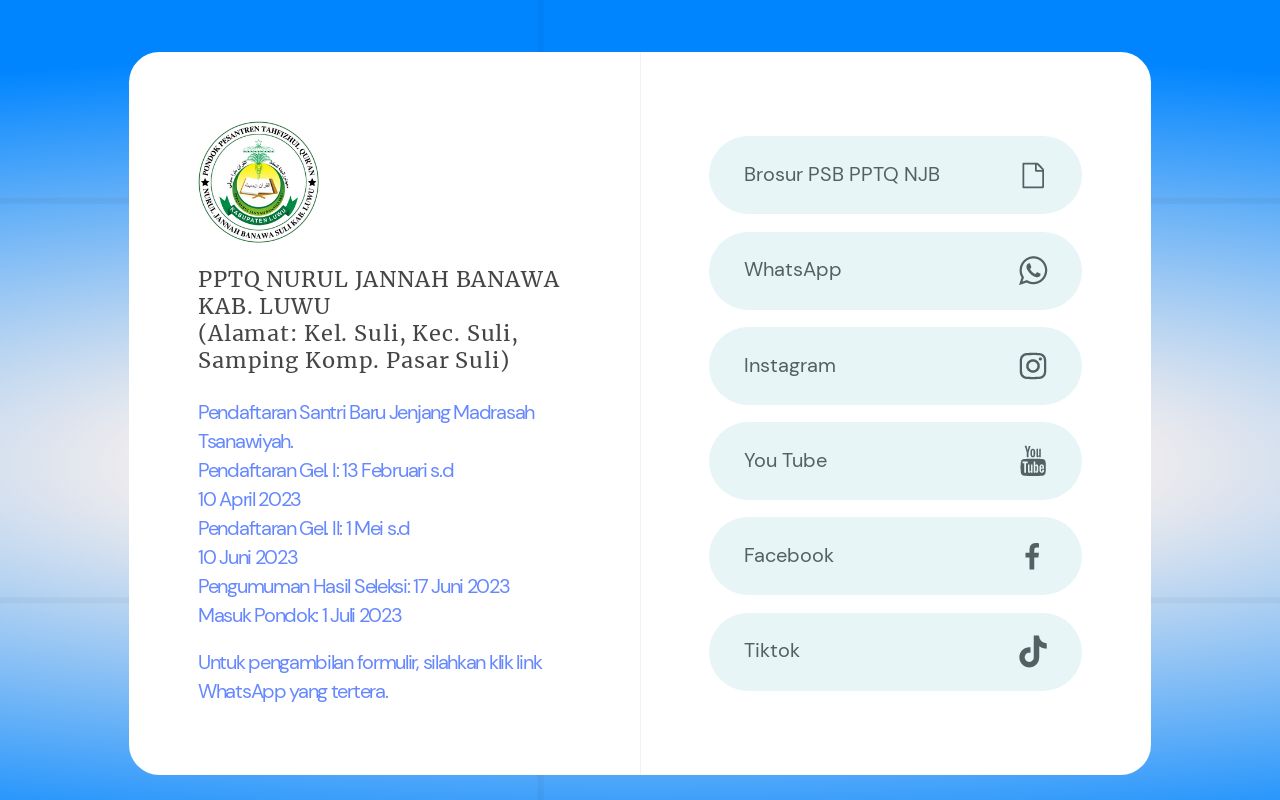Go to the Instagram link label

pyautogui.click(x=789, y=366)
